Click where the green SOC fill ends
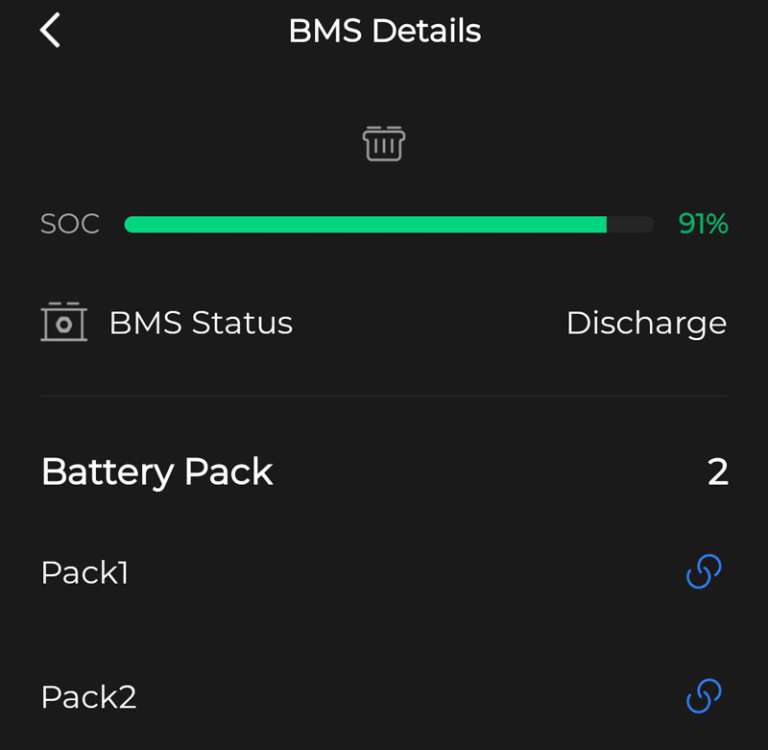 [x=603, y=224]
